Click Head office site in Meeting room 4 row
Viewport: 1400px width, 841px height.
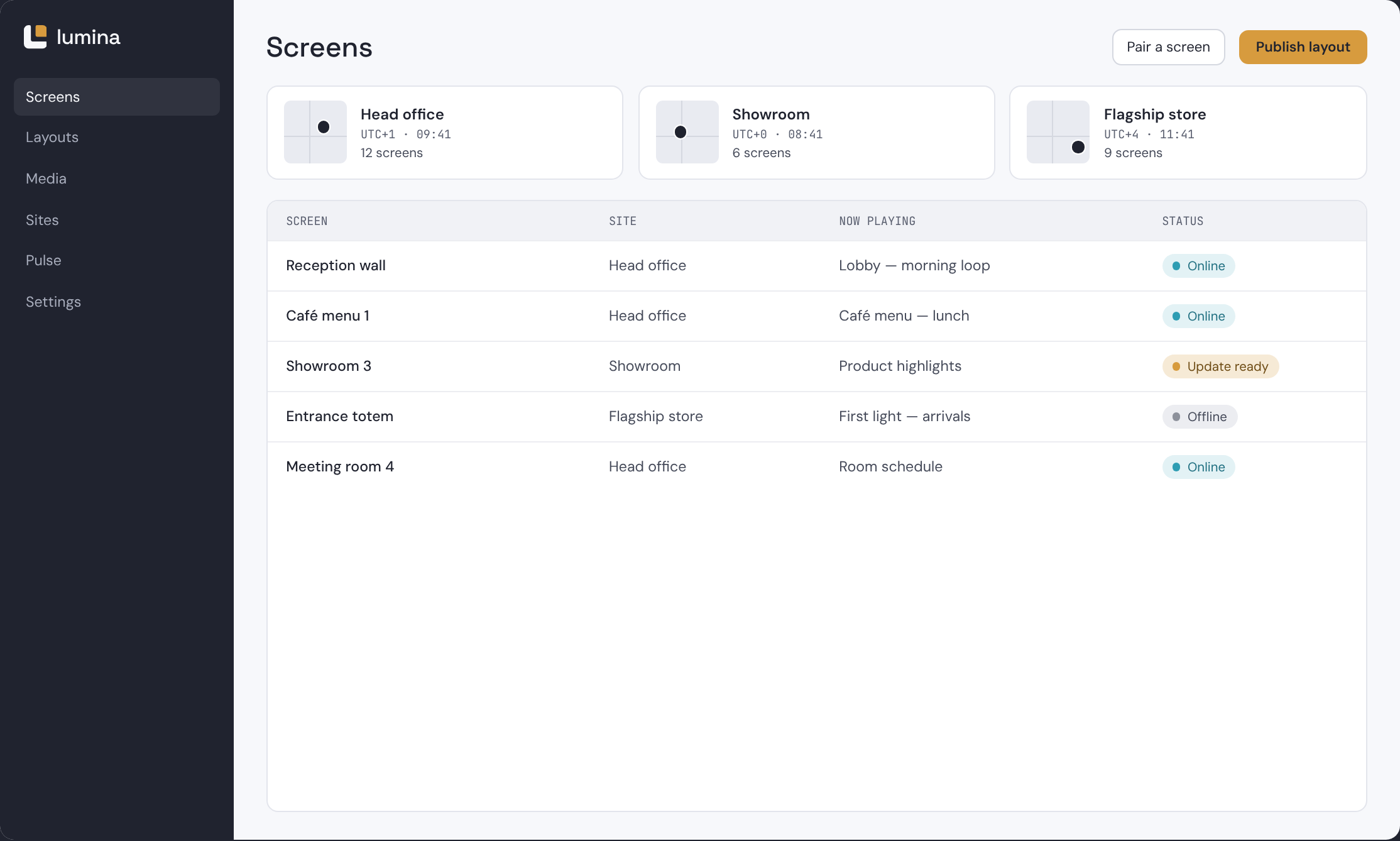tap(647, 466)
